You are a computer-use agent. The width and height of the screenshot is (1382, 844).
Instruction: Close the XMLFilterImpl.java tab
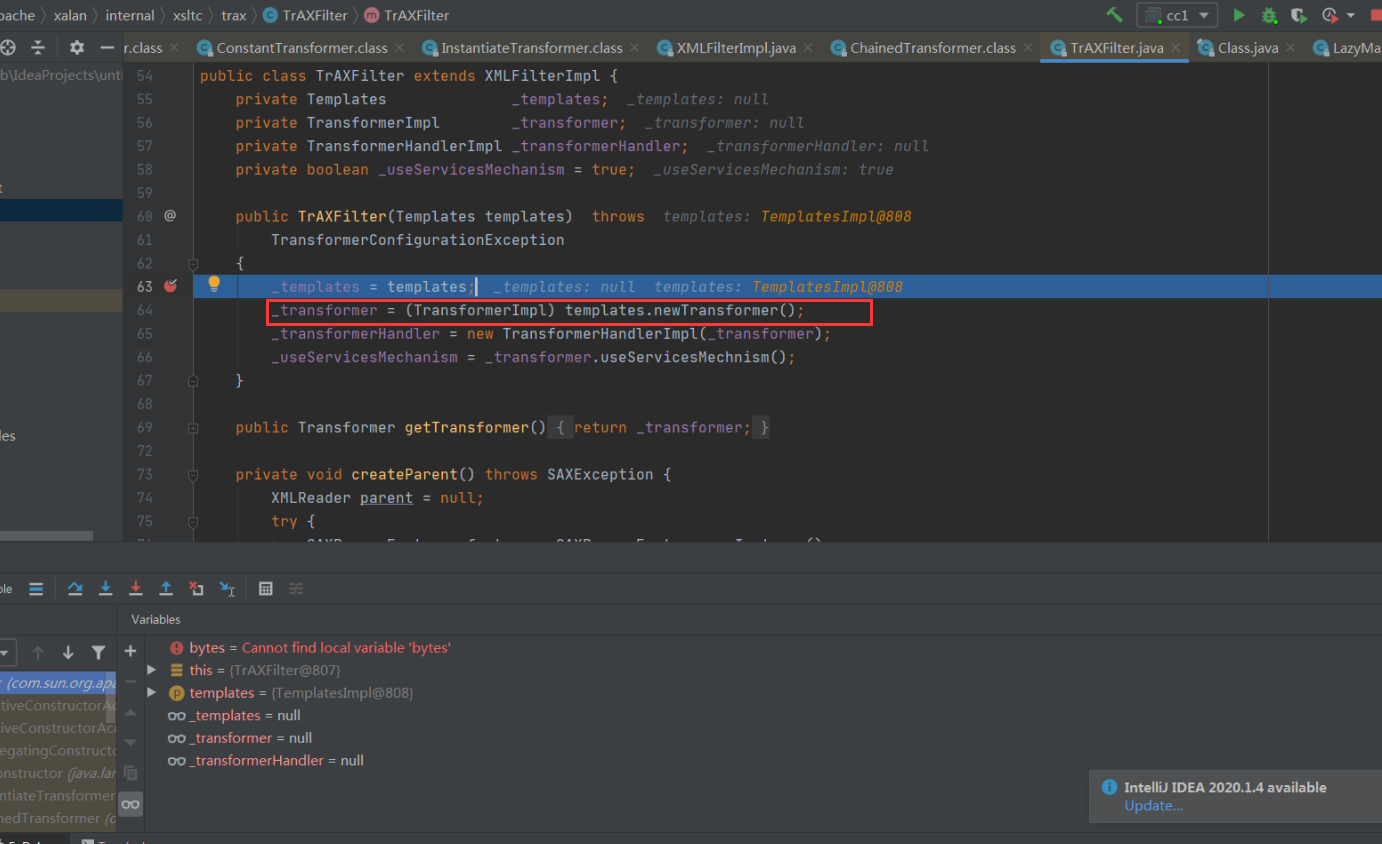coord(809,47)
